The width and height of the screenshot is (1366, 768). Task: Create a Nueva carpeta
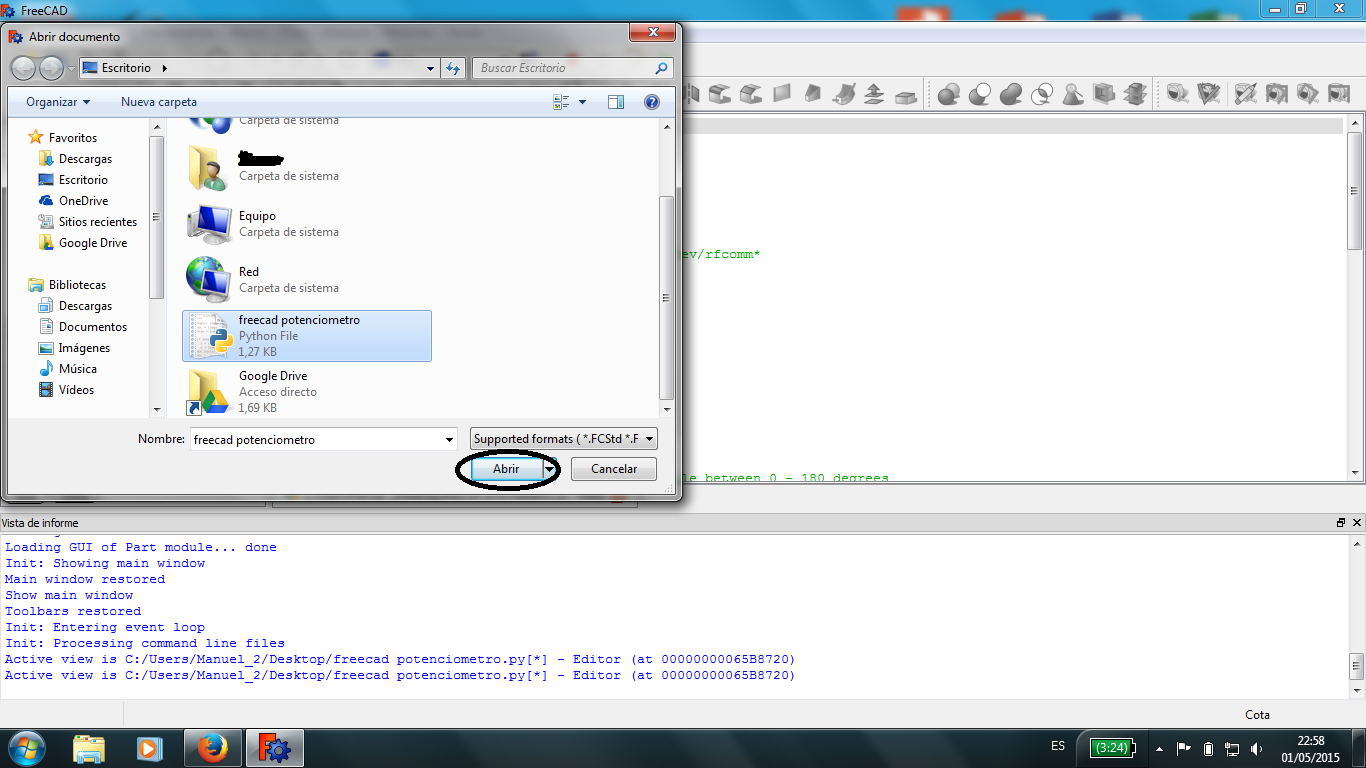159,102
